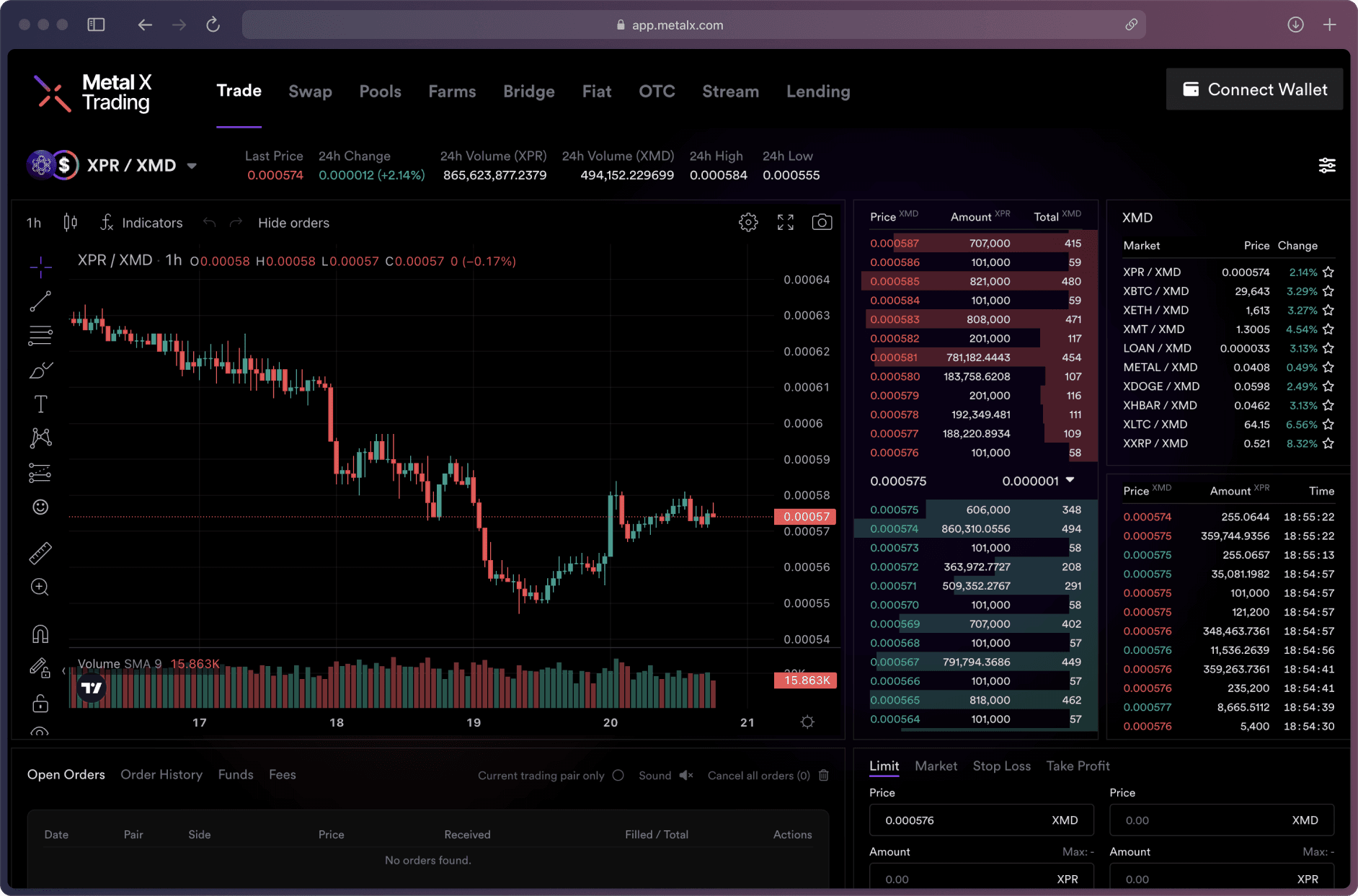The image size is (1358, 896).
Task: Enable current trading pair only filter
Action: pyautogui.click(x=618, y=776)
